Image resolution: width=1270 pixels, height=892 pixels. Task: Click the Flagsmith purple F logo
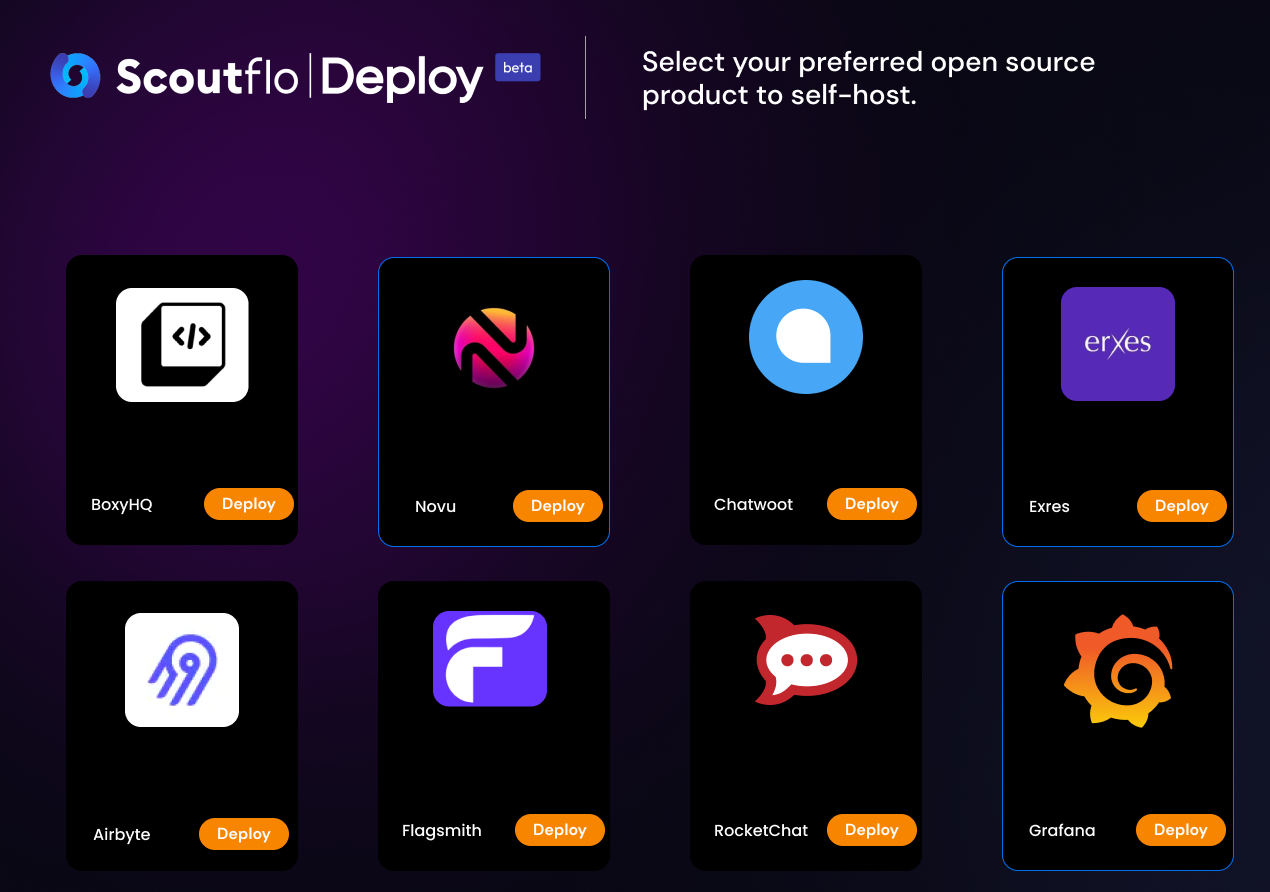(x=490, y=659)
